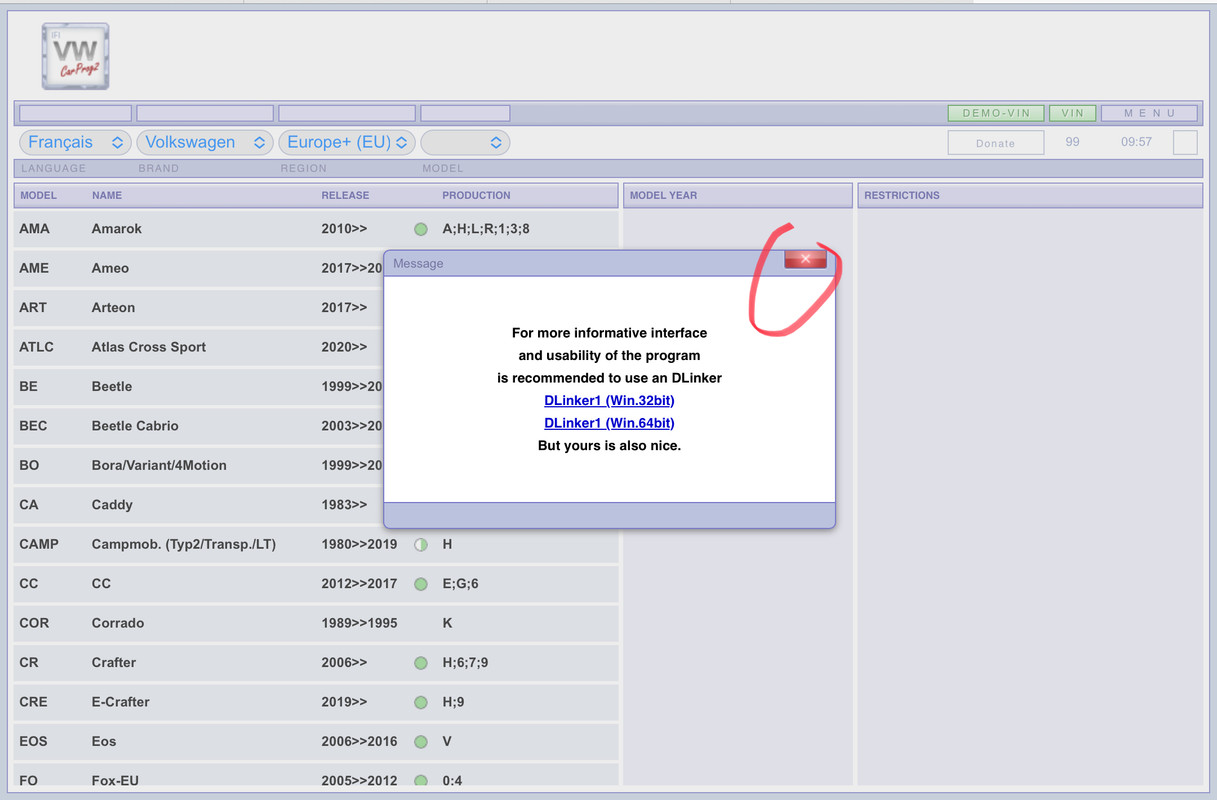This screenshot has height=800, width=1217.
Task: Open DLinker1 (Win.64bit) download link
Action: click(609, 423)
